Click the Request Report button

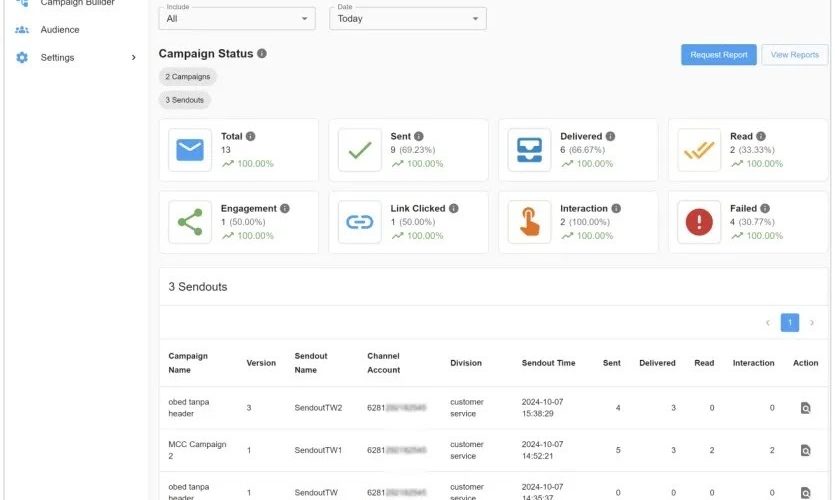718,55
